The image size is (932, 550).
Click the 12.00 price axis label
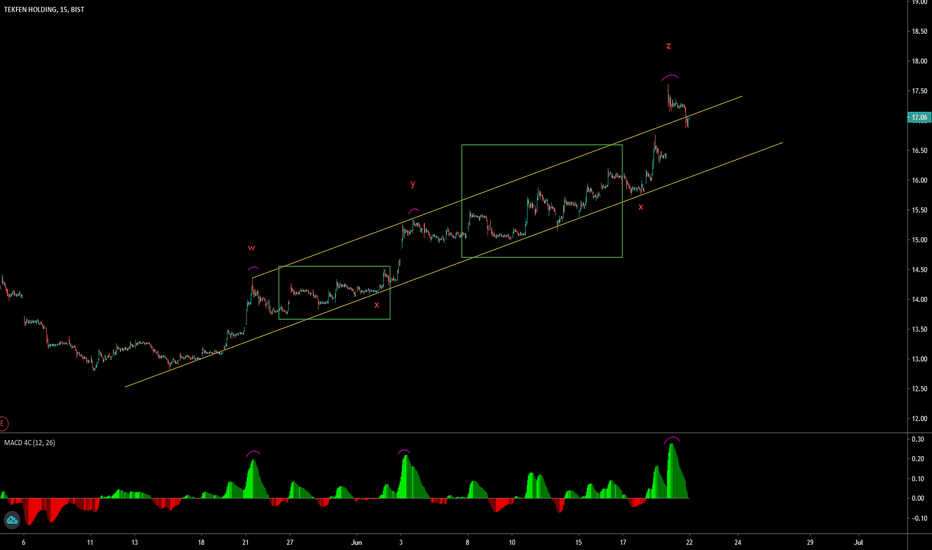pos(919,419)
